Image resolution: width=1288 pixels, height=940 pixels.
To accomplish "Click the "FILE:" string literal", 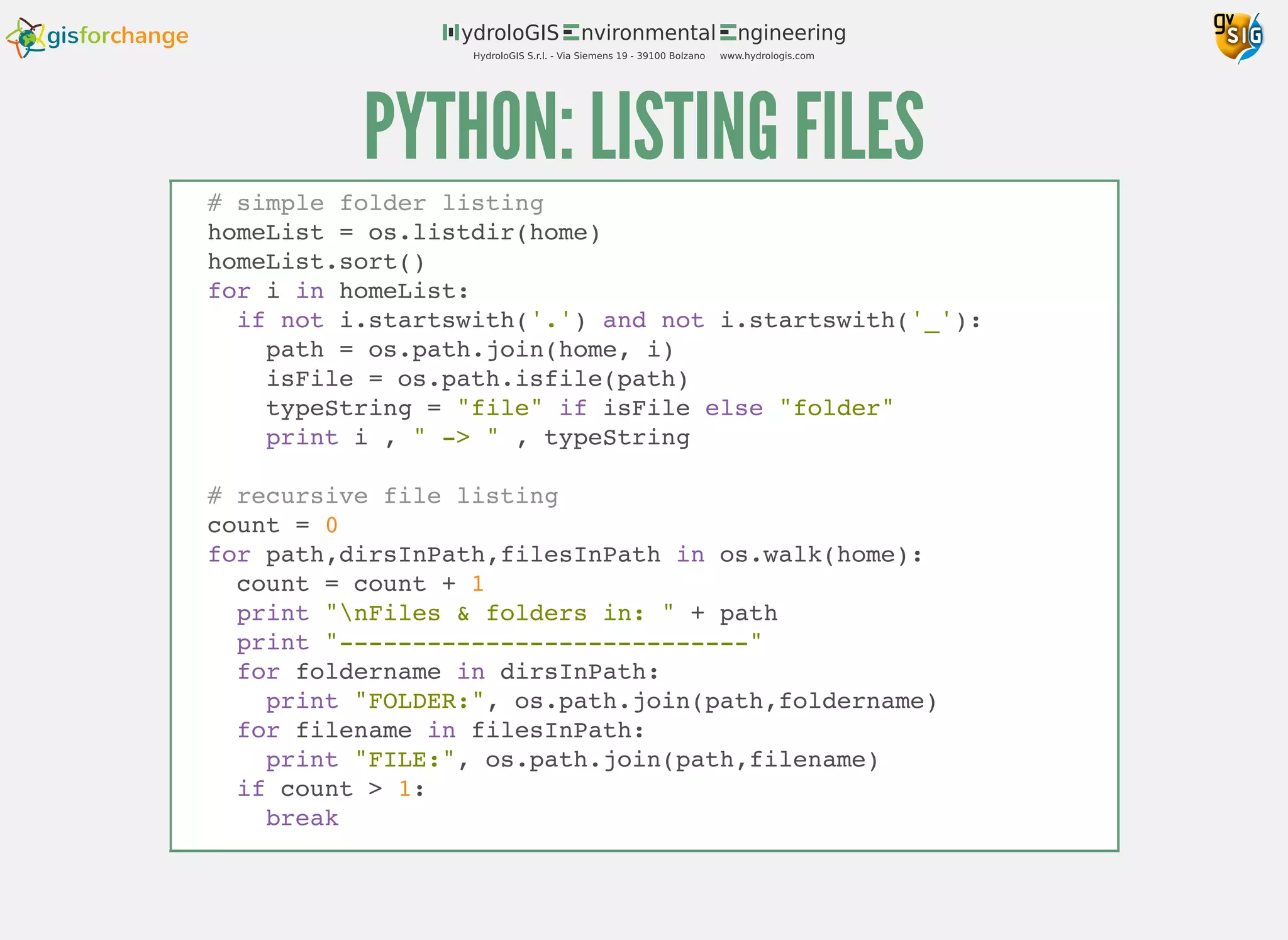I will click(404, 759).
